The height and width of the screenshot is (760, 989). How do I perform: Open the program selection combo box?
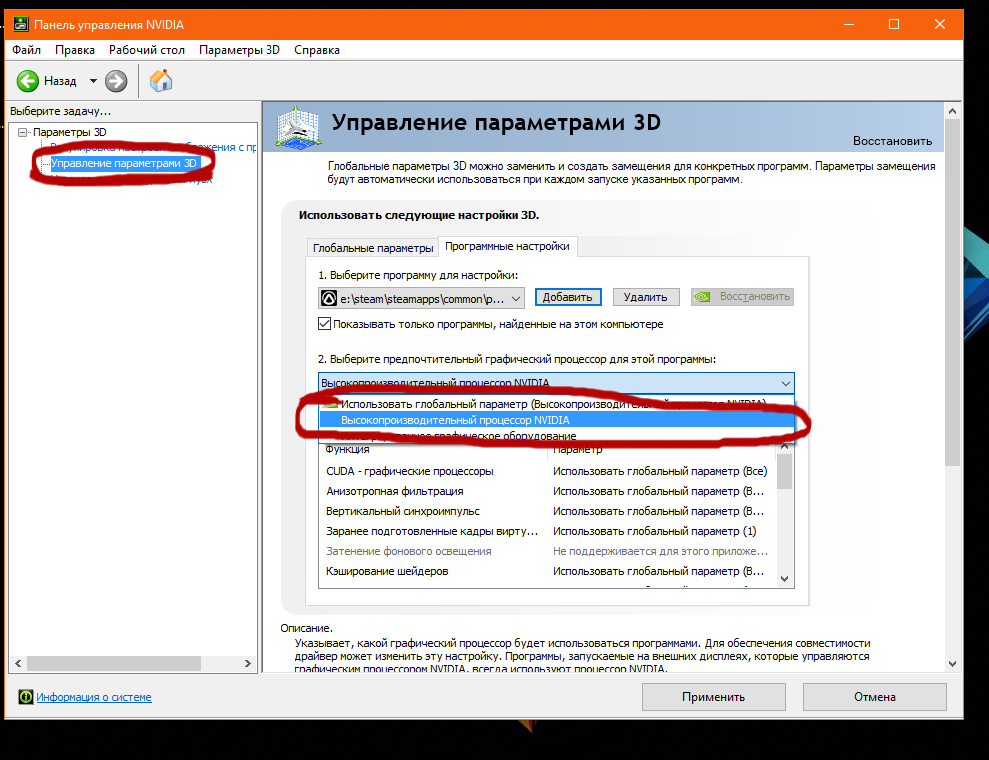click(x=421, y=298)
